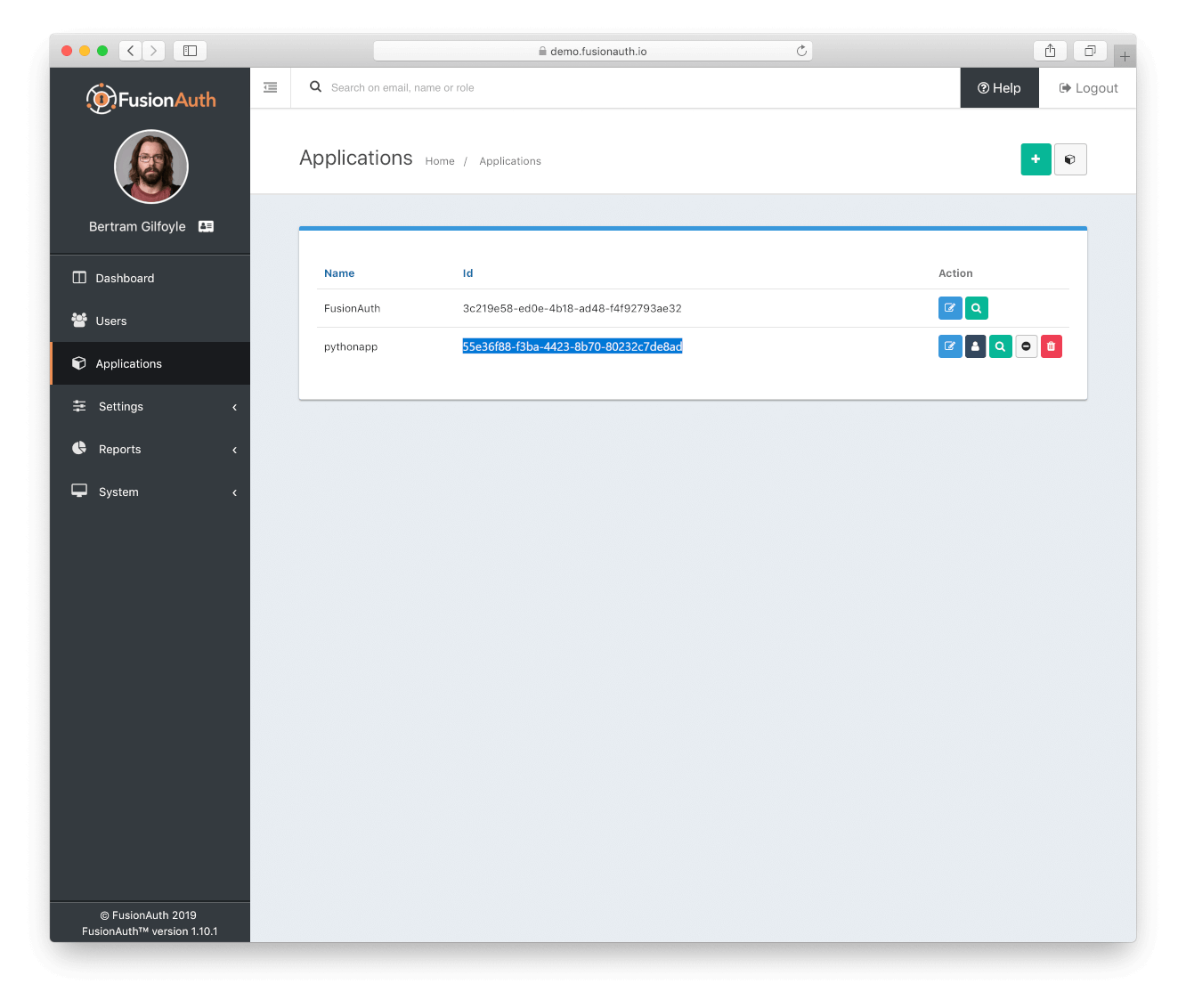
Task: Open the Help button
Action: point(999,88)
